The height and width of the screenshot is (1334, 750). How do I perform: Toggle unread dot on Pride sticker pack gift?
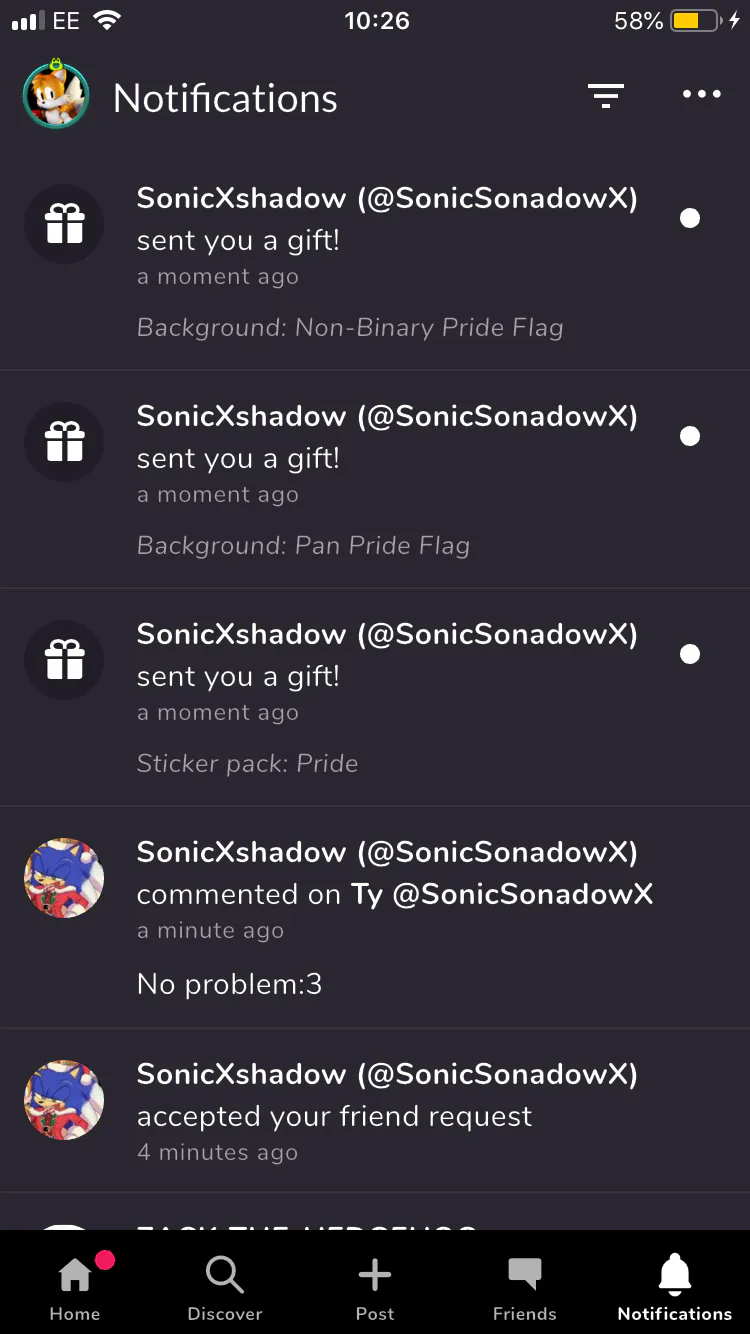pos(689,654)
